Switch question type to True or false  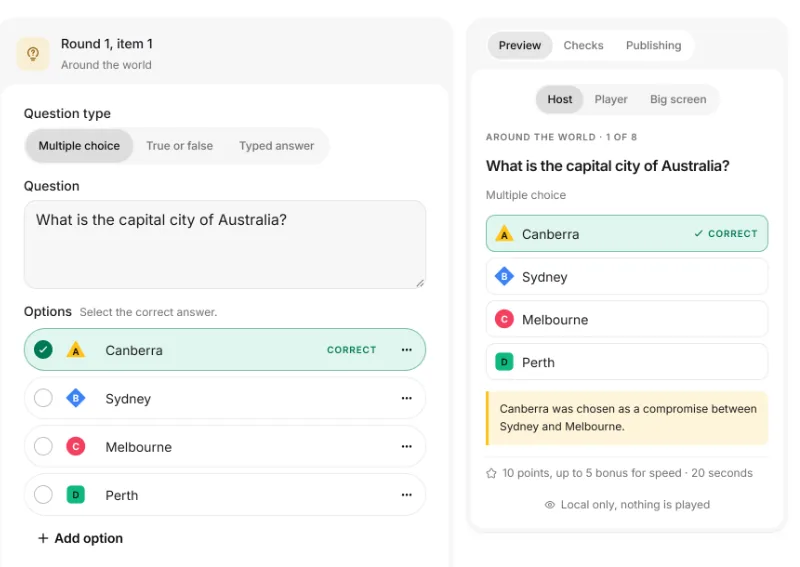[180, 146]
